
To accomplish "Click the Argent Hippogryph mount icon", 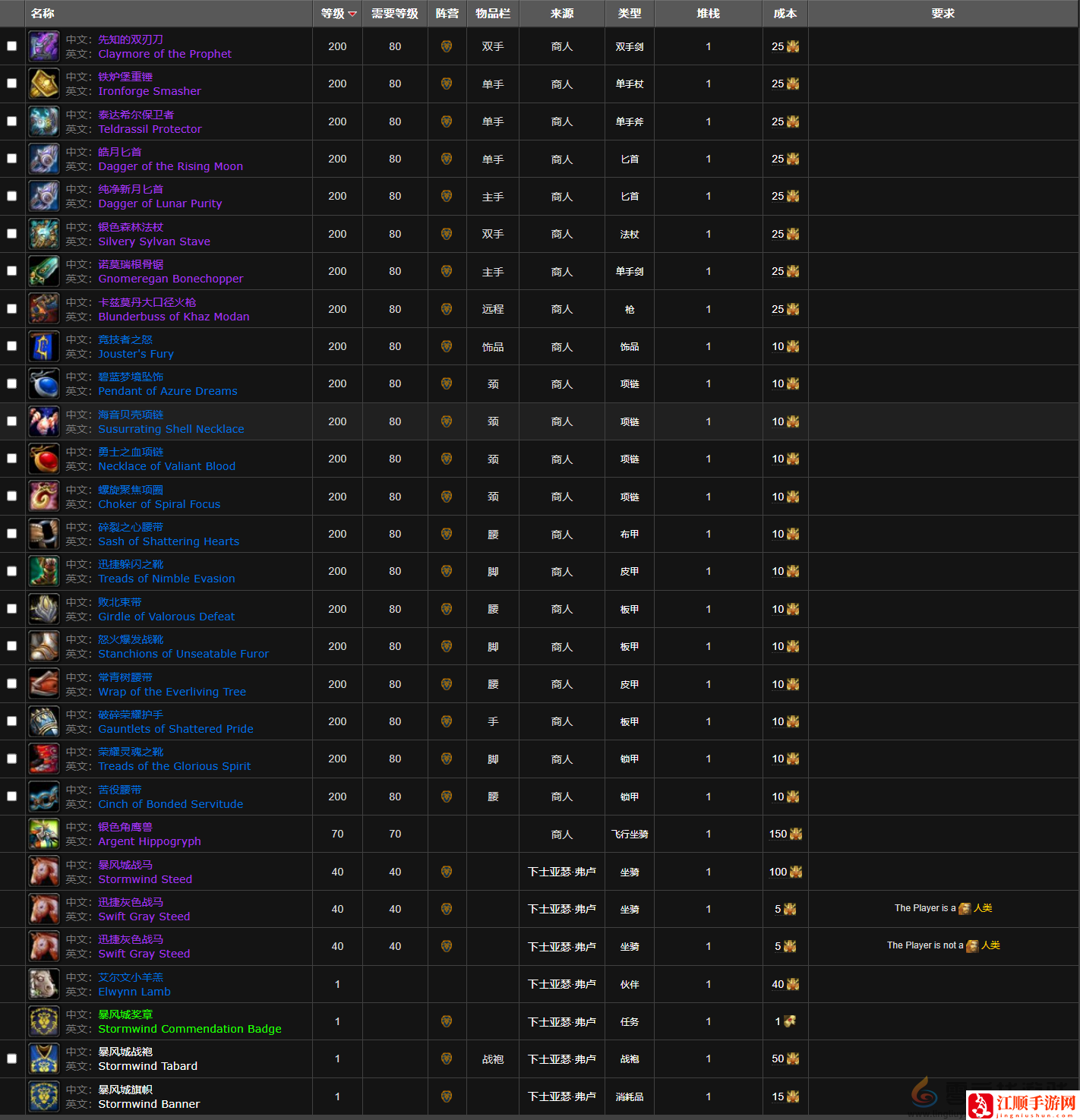I will coord(44,834).
